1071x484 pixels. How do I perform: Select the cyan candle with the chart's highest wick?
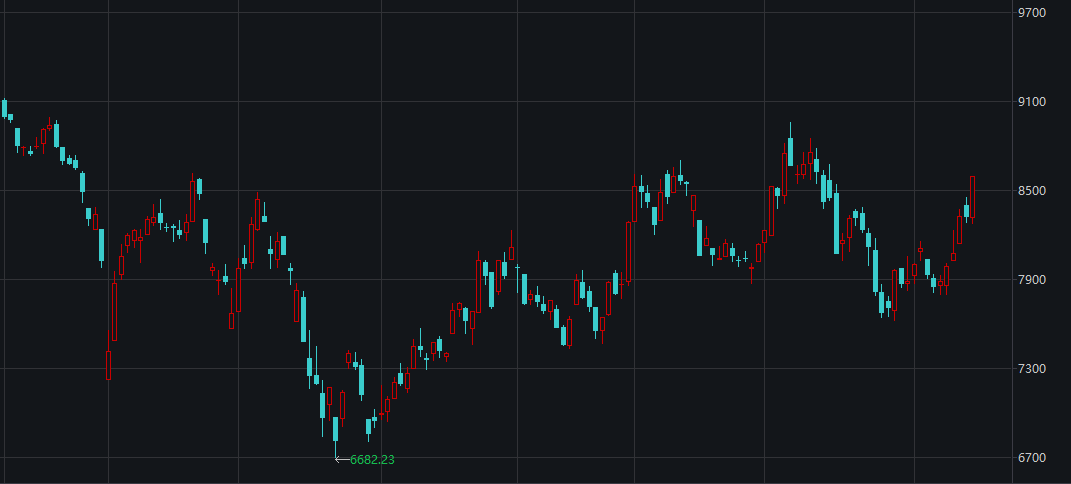pyautogui.click(x=790, y=145)
